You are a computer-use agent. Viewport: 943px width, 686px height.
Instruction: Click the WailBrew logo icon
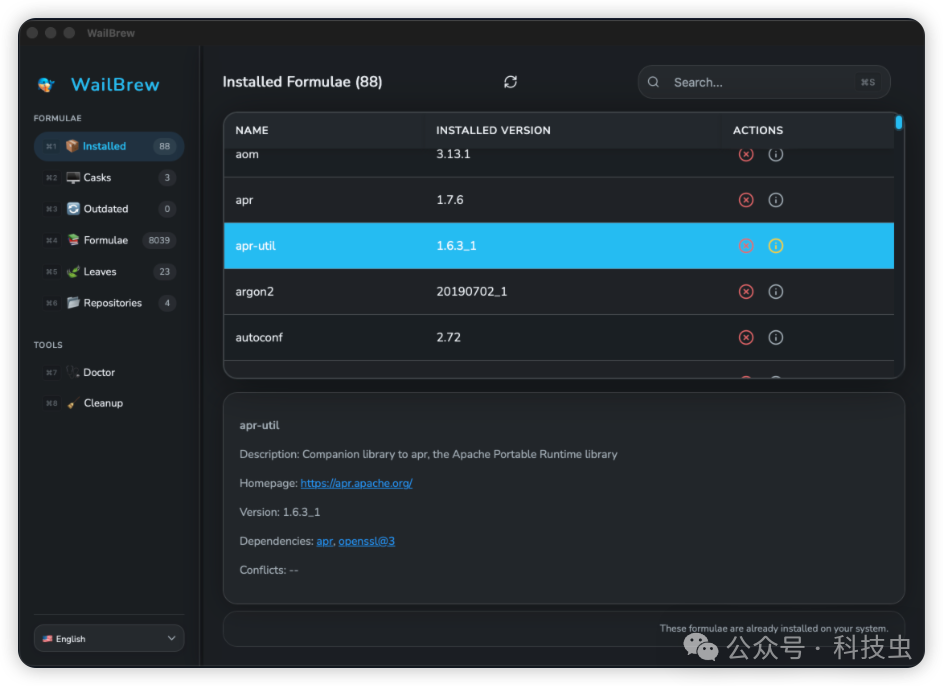[46, 85]
